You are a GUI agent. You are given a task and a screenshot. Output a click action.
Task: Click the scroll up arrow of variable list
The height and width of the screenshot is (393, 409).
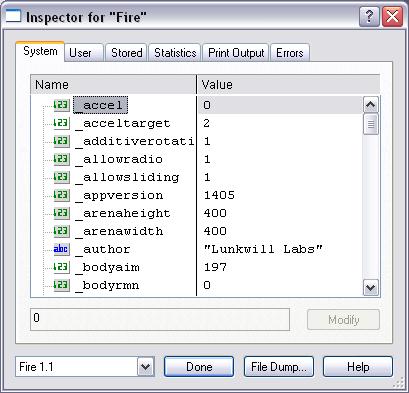pyautogui.click(x=371, y=105)
